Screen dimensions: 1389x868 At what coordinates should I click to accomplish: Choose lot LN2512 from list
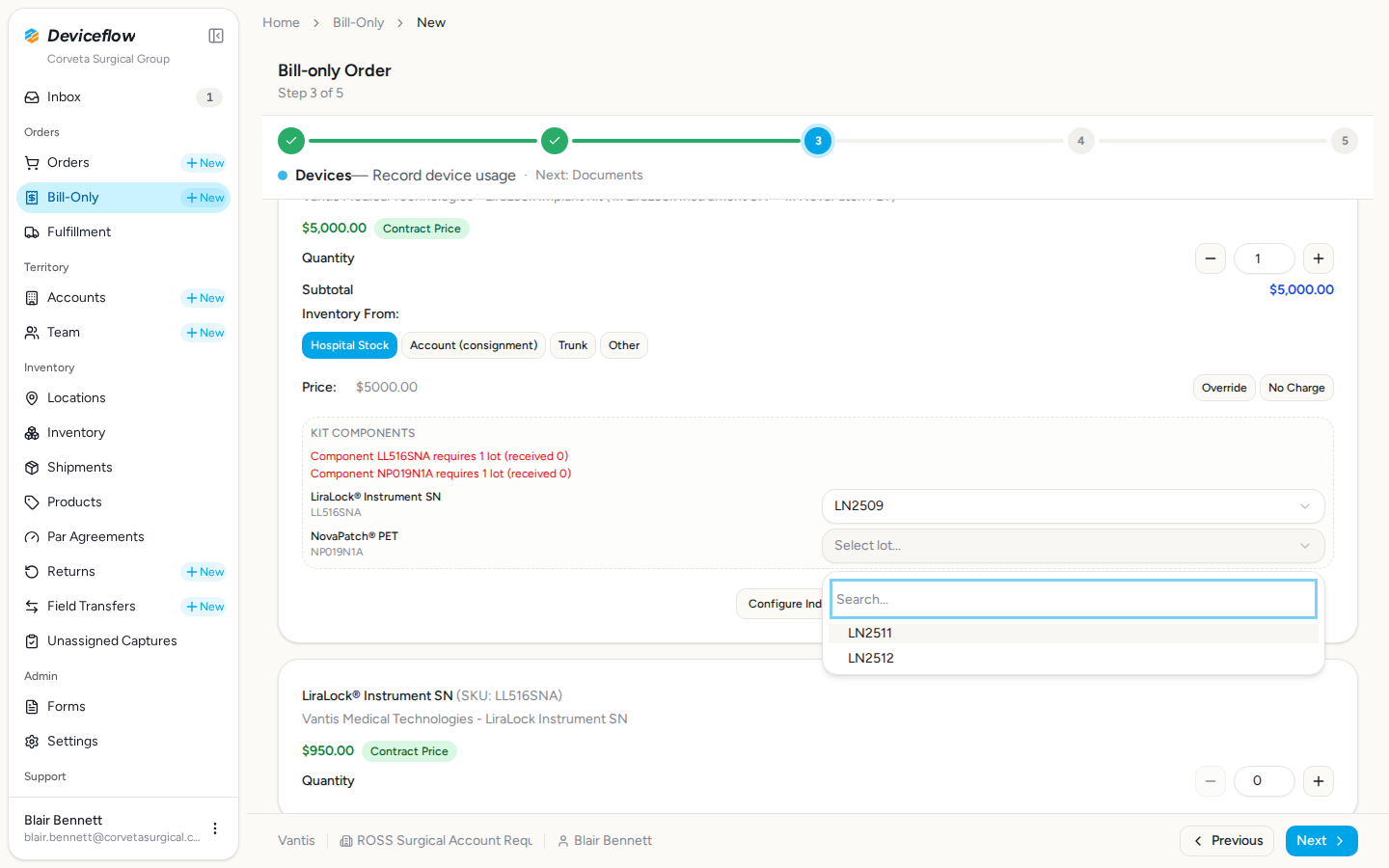coord(1074,659)
